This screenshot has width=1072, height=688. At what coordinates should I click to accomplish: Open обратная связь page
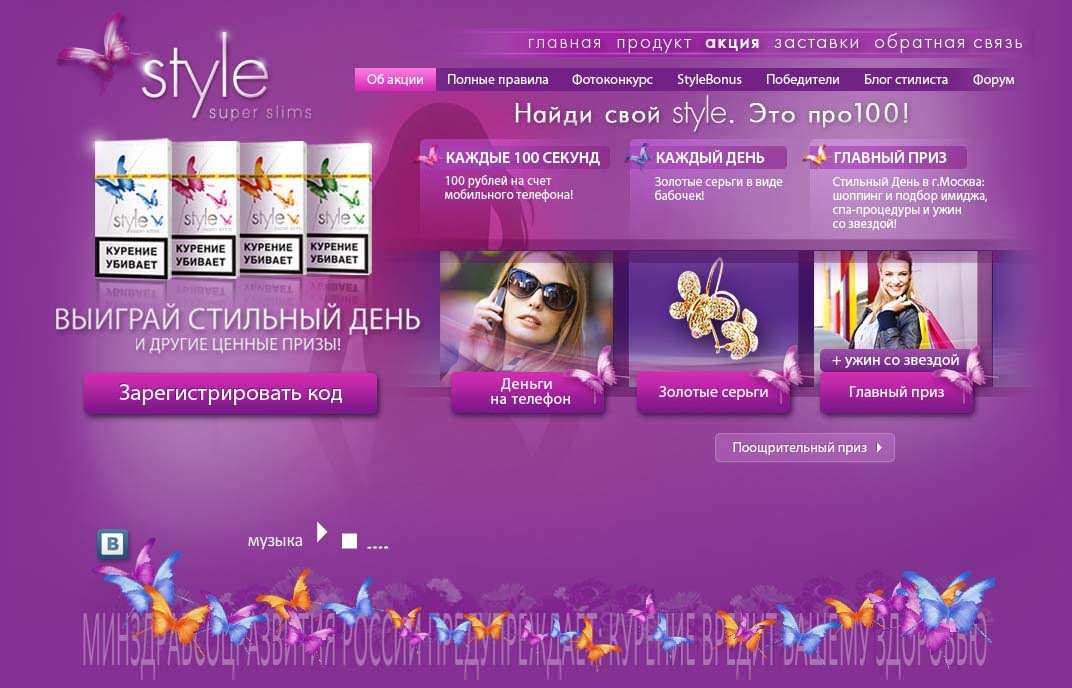(x=949, y=42)
